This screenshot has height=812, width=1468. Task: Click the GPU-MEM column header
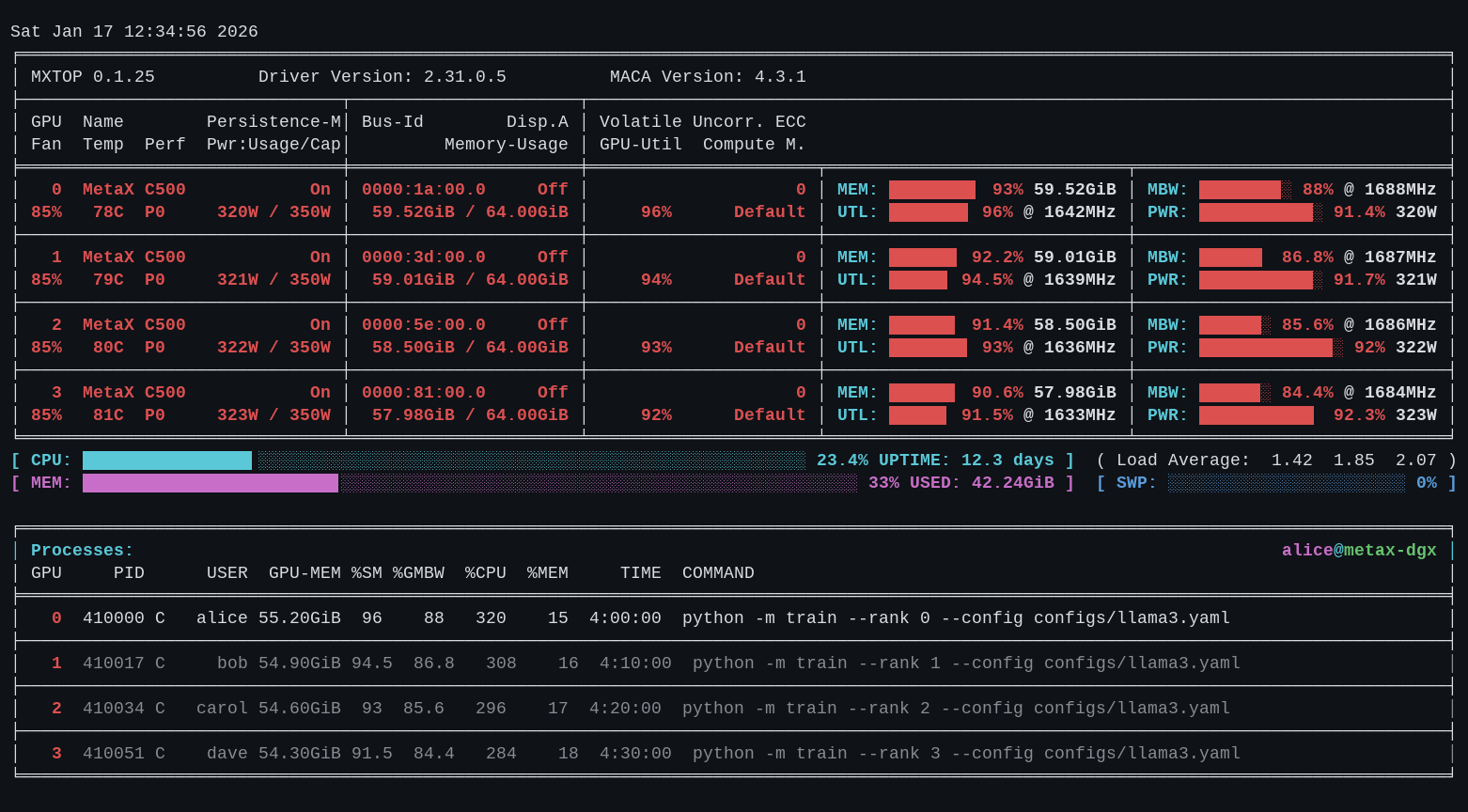click(x=305, y=573)
